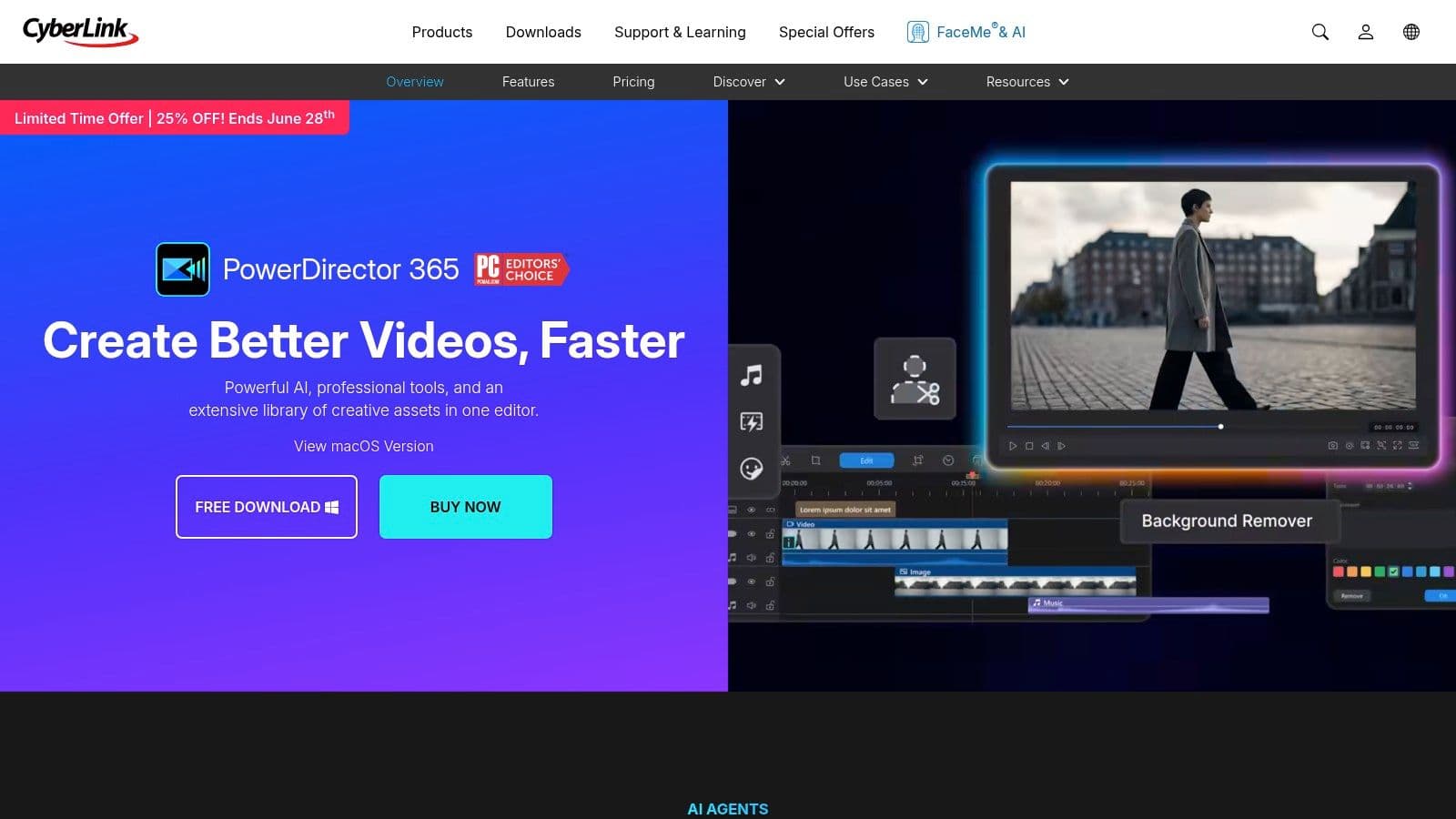1456x819 pixels.
Task: Open the View macOS Version link
Action: coord(364,446)
